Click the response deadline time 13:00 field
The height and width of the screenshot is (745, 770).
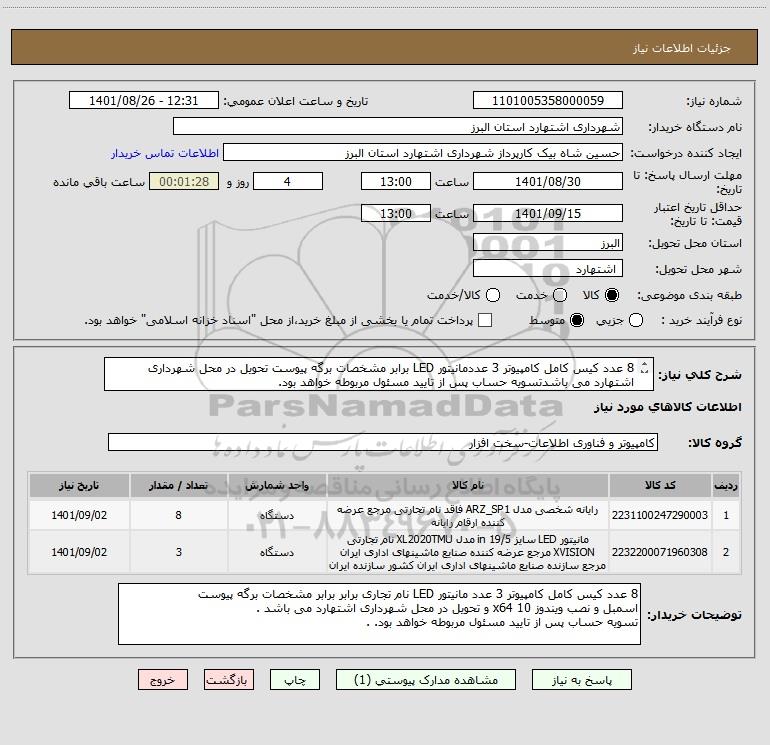(x=396, y=181)
